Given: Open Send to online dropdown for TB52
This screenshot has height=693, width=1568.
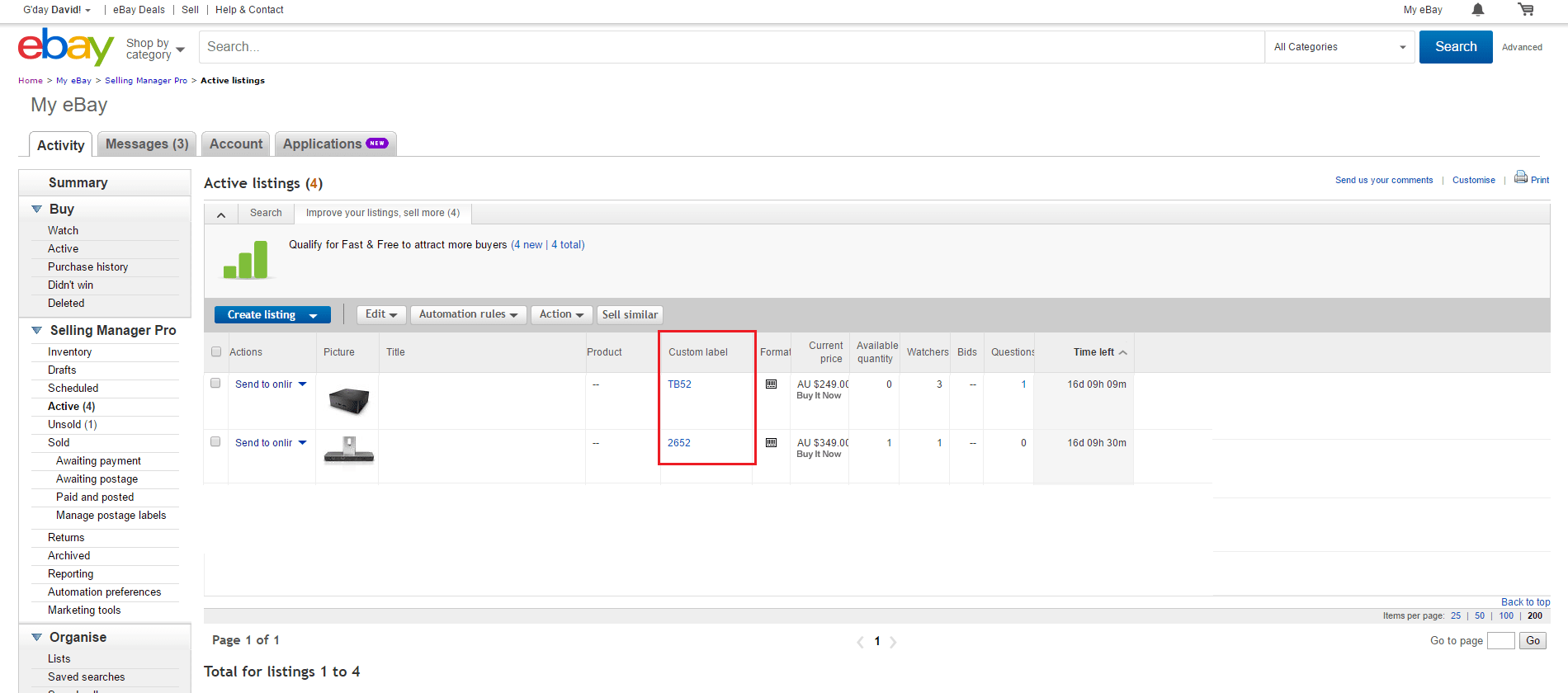Looking at the screenshot, I should point(302,384).
